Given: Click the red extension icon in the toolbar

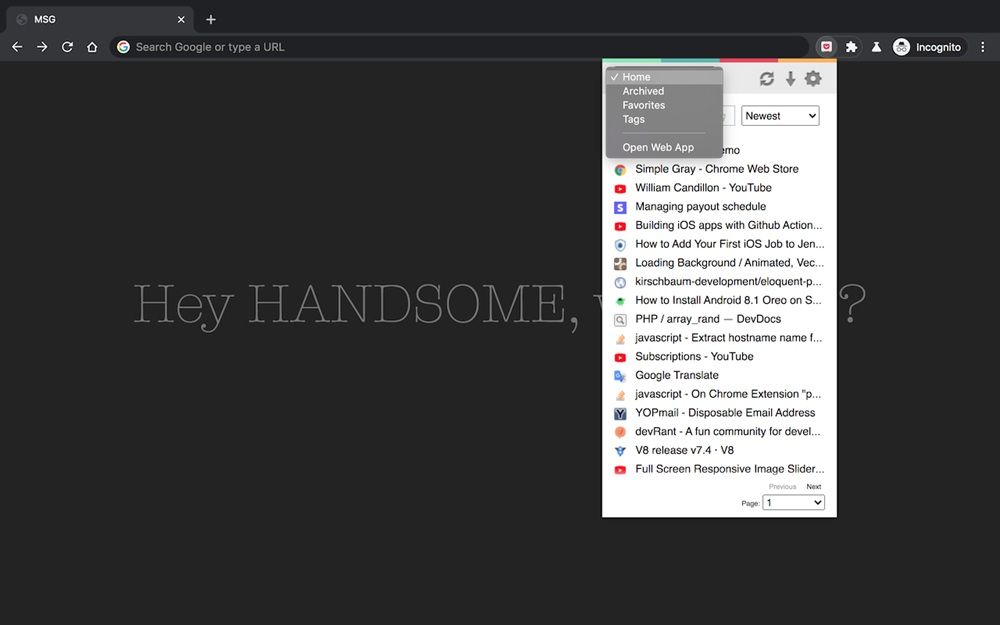Looking at the screenshot, I should pos(827,46).
